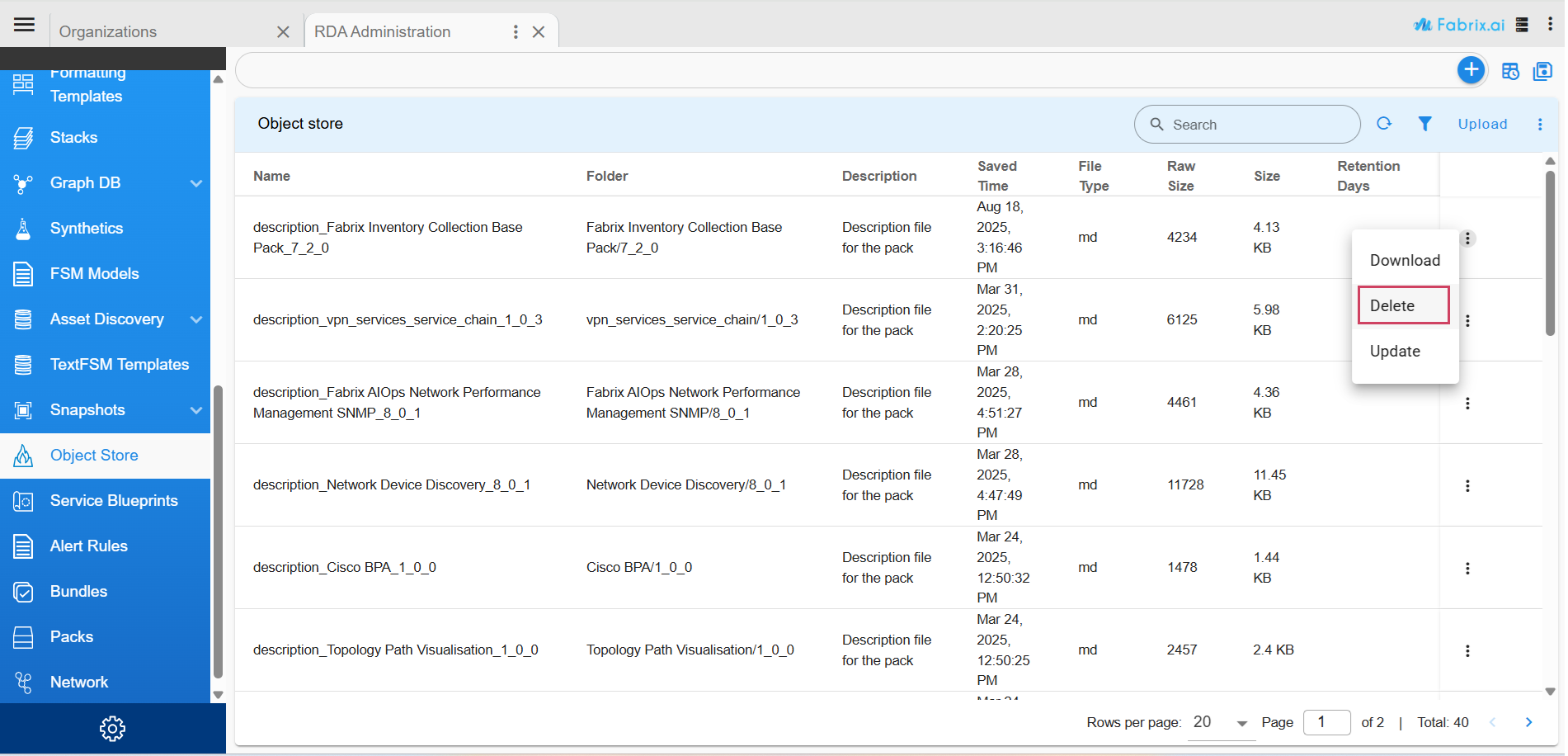Image resolution: width=1568 pixels, height=756 pixels.
Task: Click the hamburger menu icon
Action: tap(25, 25)
